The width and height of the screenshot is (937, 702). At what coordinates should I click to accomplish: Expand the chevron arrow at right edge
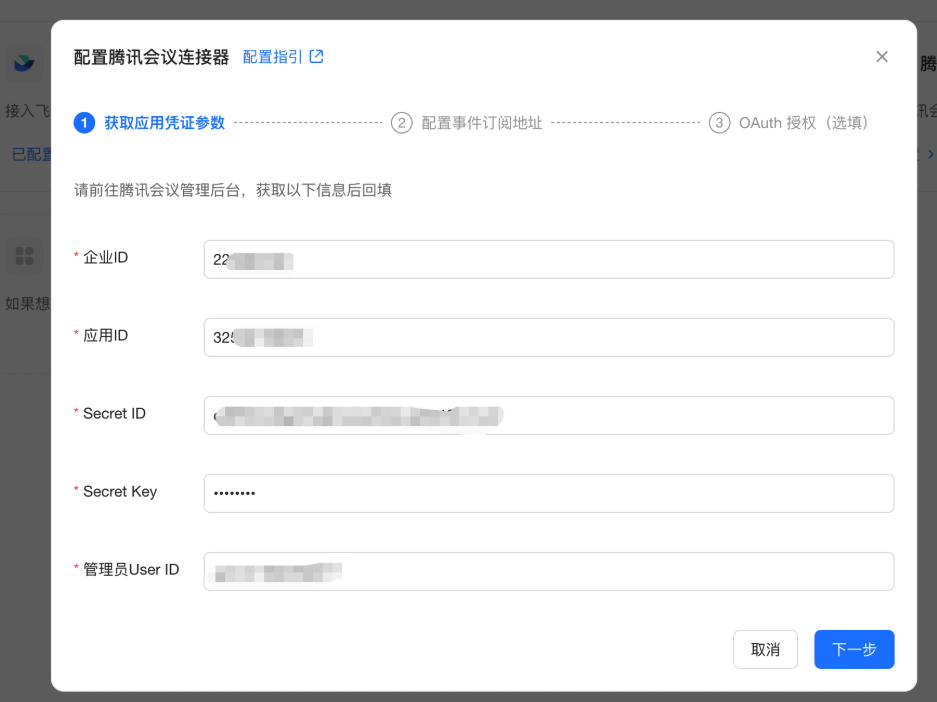coord(930,154)
